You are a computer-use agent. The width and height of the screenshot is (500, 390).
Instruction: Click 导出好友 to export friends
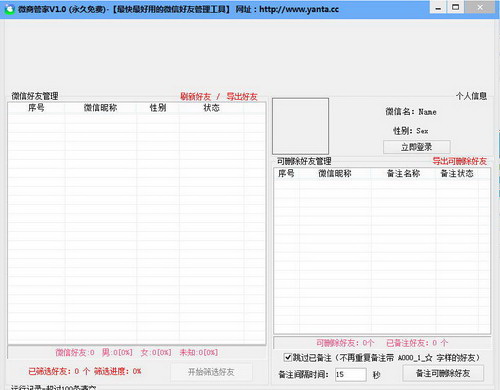(242, 97)
